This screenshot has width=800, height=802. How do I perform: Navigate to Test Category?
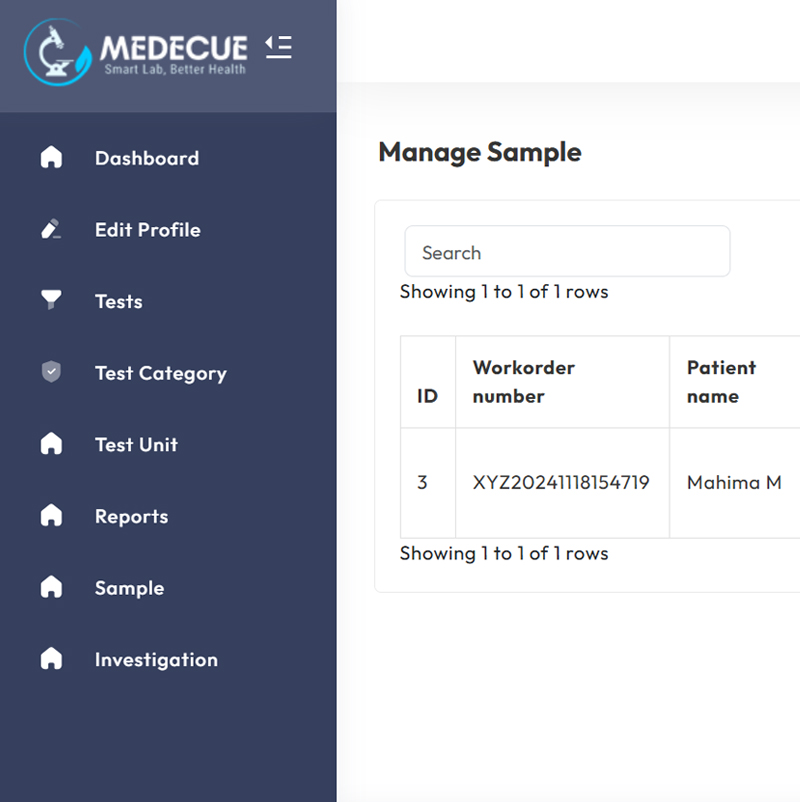pos(161,374)
